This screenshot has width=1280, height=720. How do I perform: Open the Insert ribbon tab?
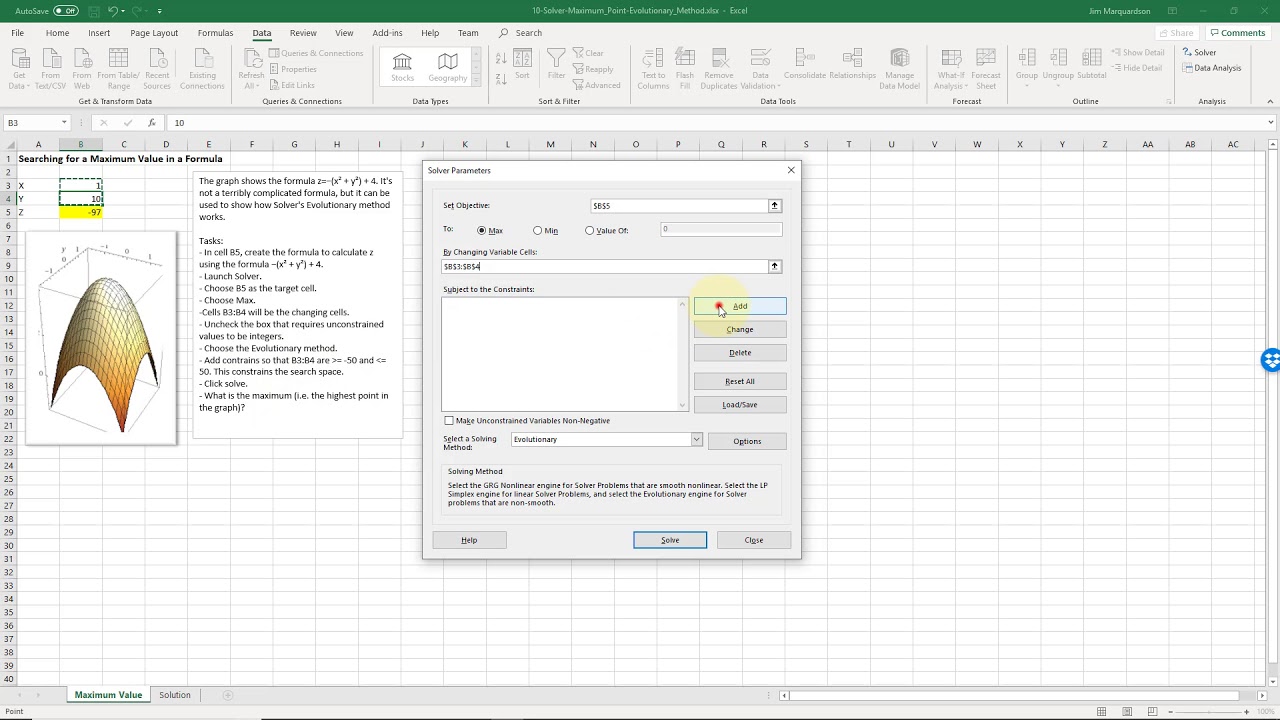[99, 33]
